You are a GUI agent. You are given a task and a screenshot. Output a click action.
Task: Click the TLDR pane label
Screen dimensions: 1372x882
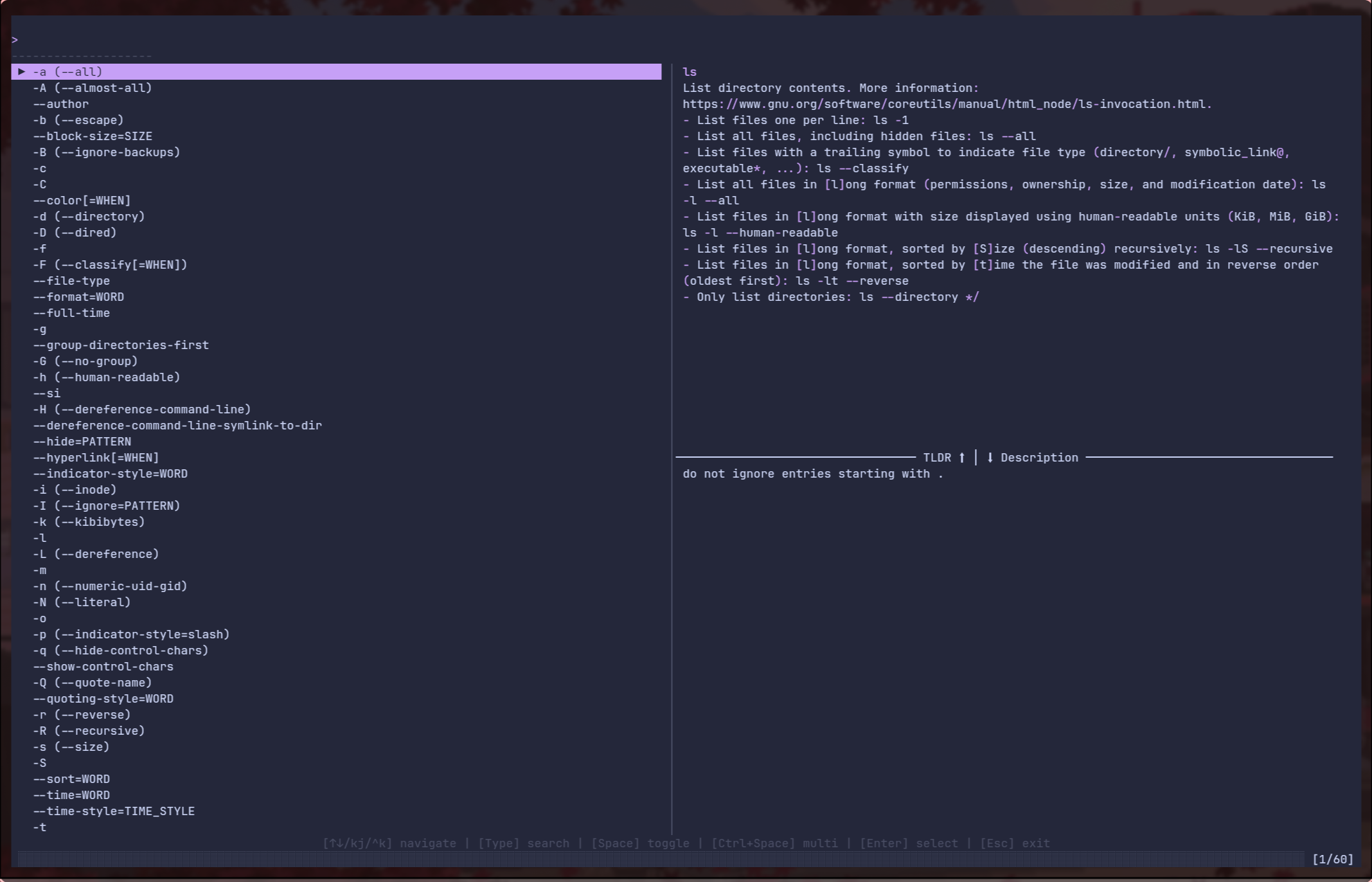coord(937,458)
